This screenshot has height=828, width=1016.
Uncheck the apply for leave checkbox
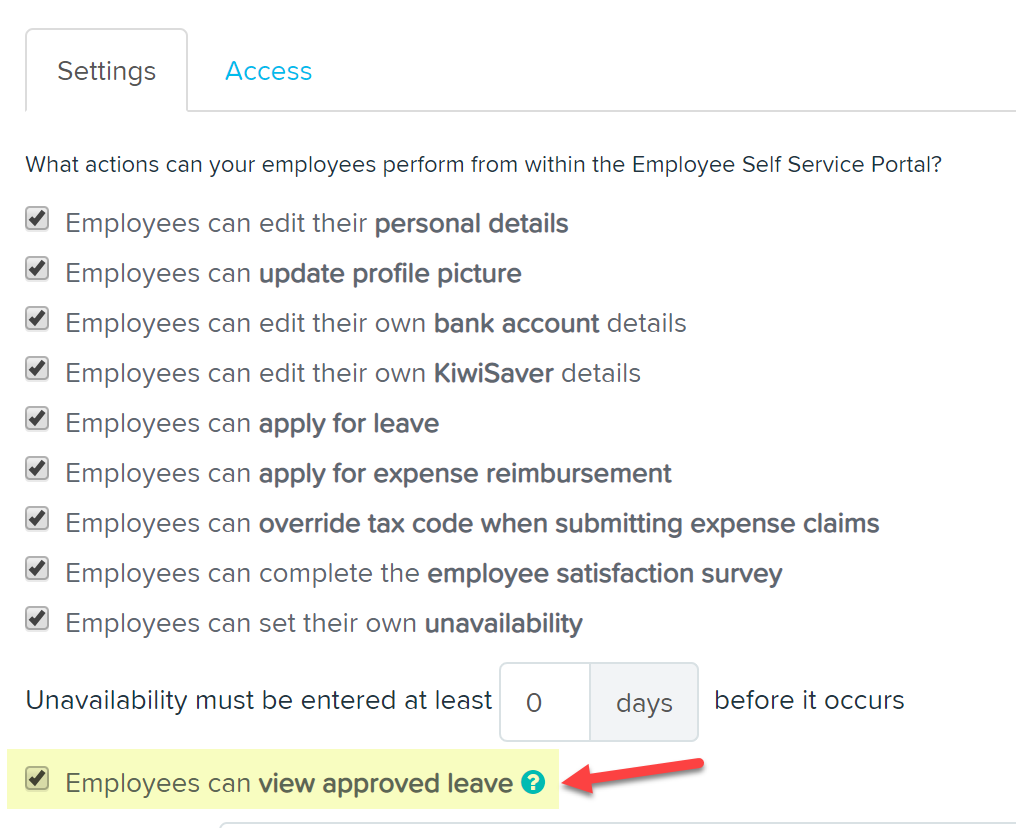point(37,419)
